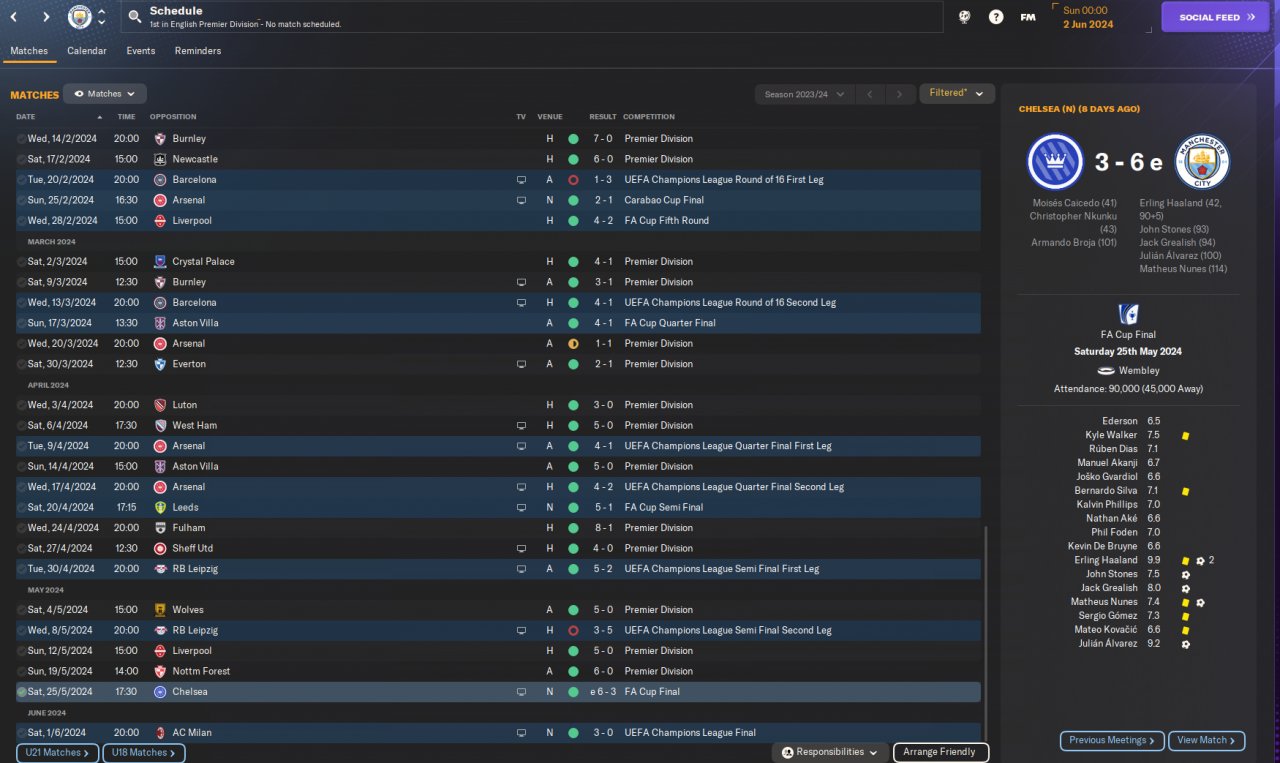
Task: Open the Matches view dropdown
Action: 105,94
